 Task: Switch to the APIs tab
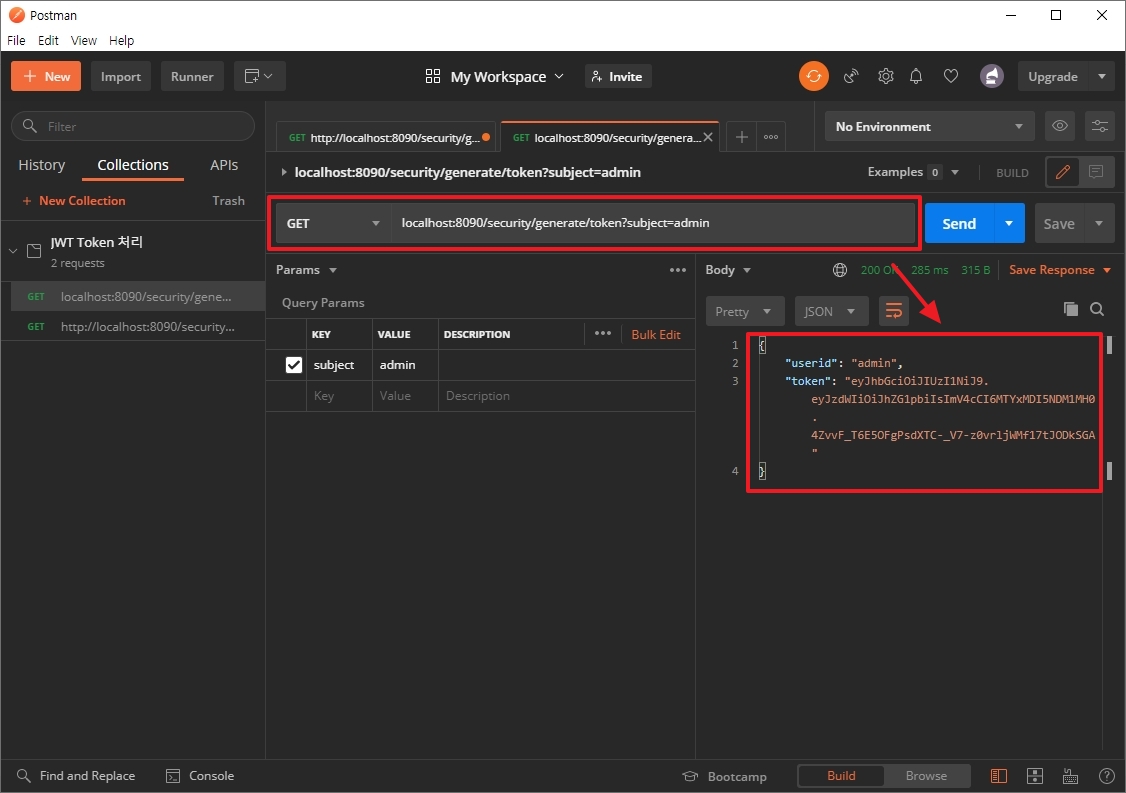[224, 165]
